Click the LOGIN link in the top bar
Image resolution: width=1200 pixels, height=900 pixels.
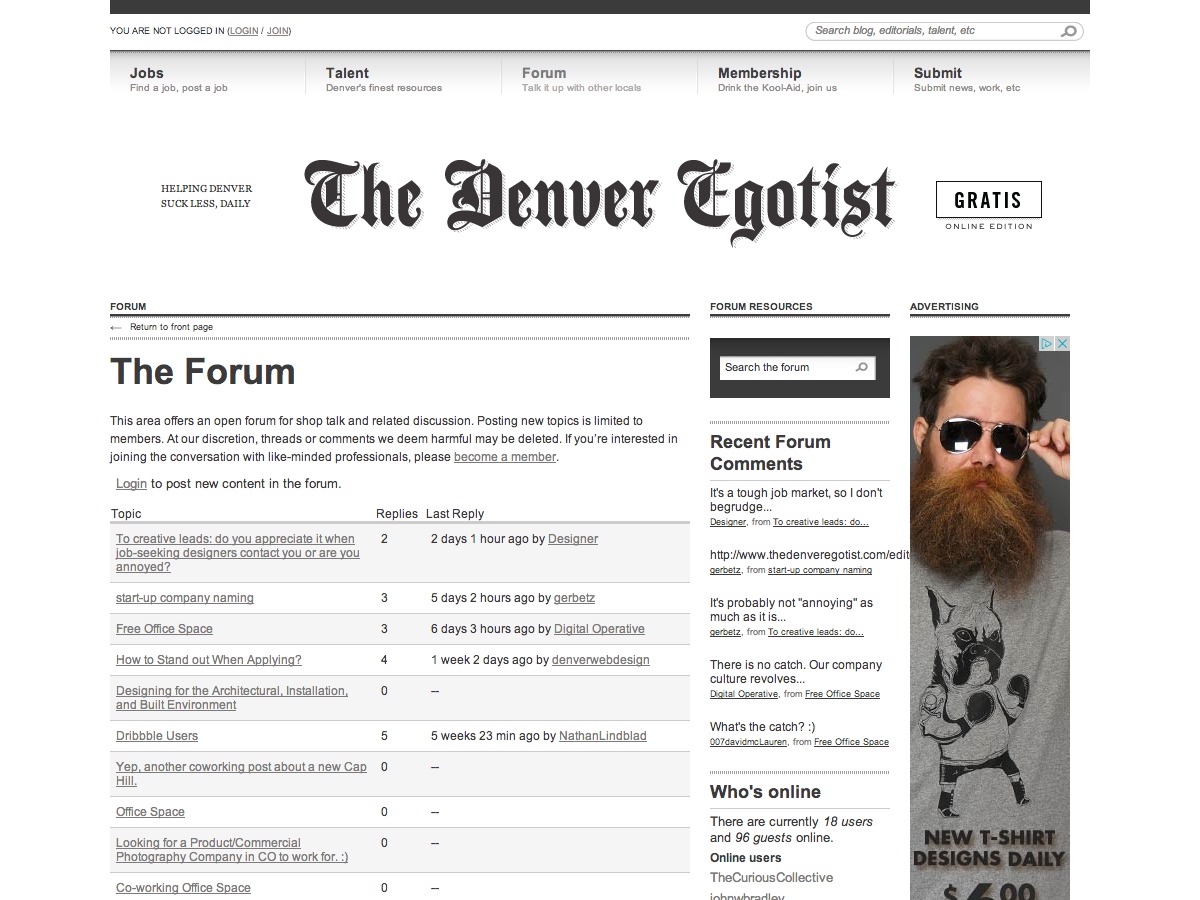(244, 31)
